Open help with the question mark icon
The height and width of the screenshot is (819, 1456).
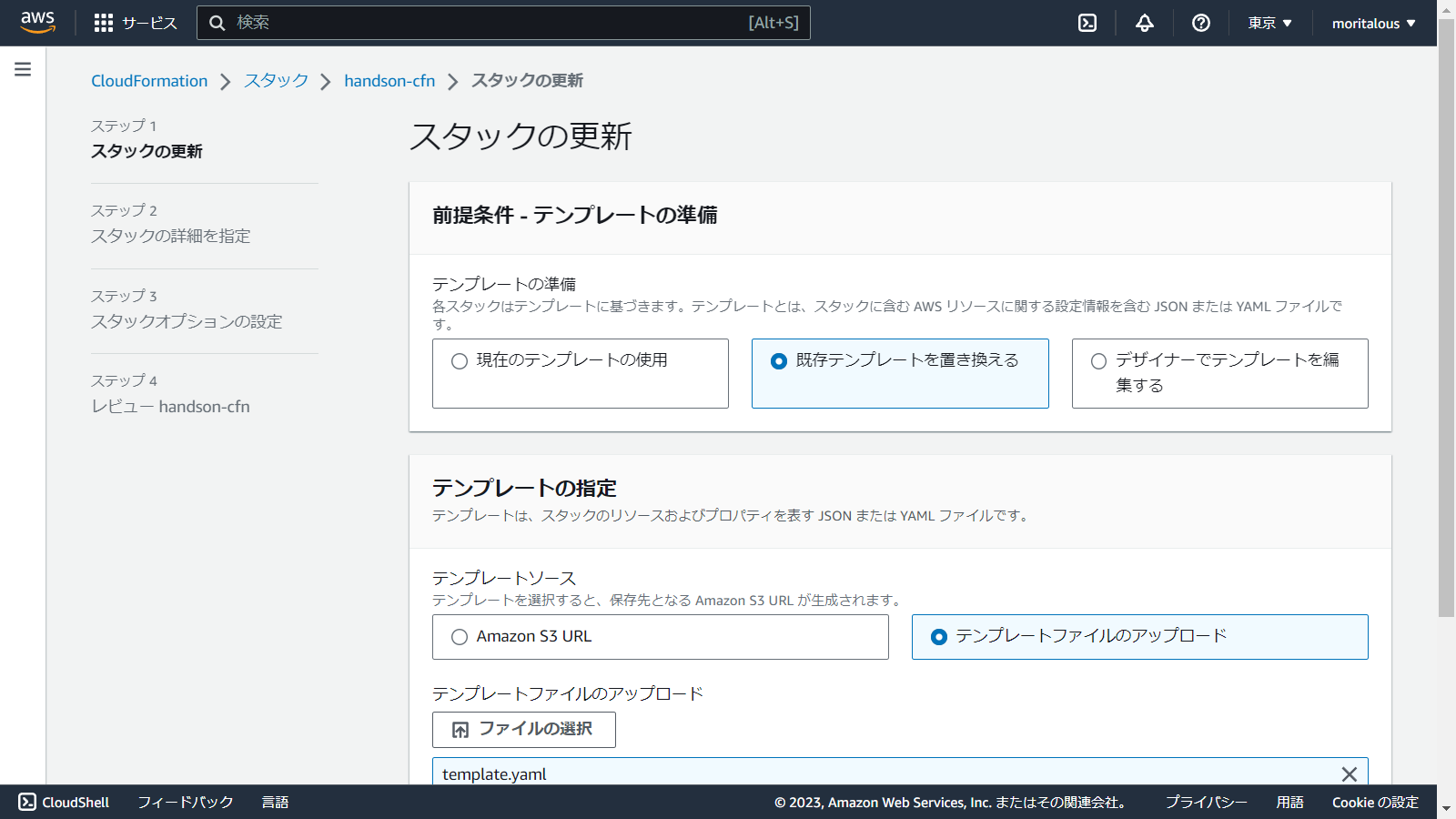pos(1200,23)
